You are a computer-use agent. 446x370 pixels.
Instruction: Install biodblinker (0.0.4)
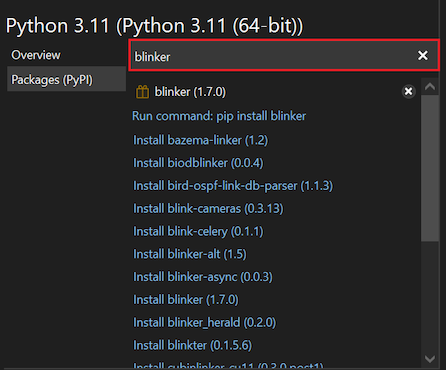pos(198,163)
